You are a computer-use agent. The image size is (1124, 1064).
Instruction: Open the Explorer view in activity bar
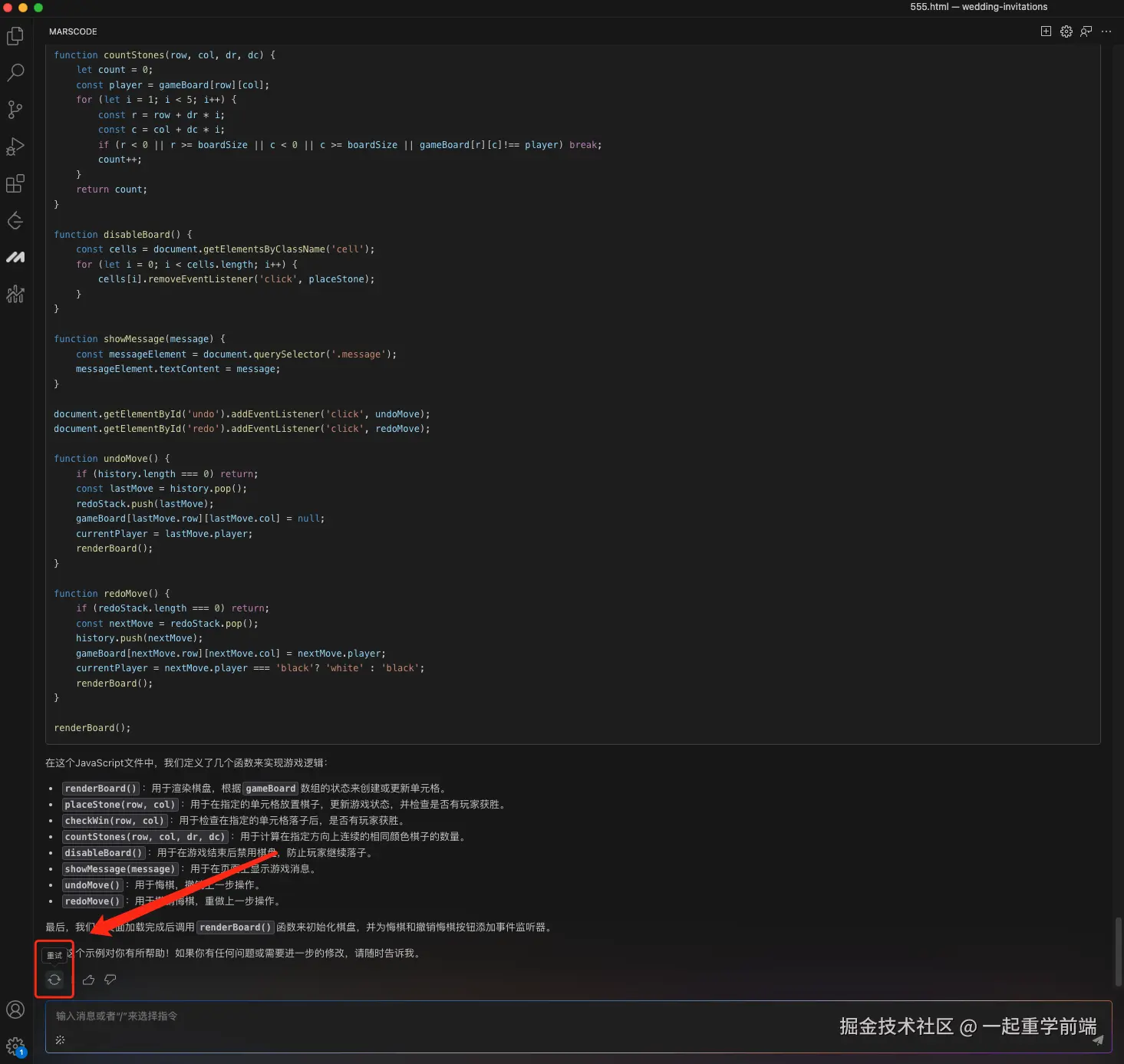(15, 36)
